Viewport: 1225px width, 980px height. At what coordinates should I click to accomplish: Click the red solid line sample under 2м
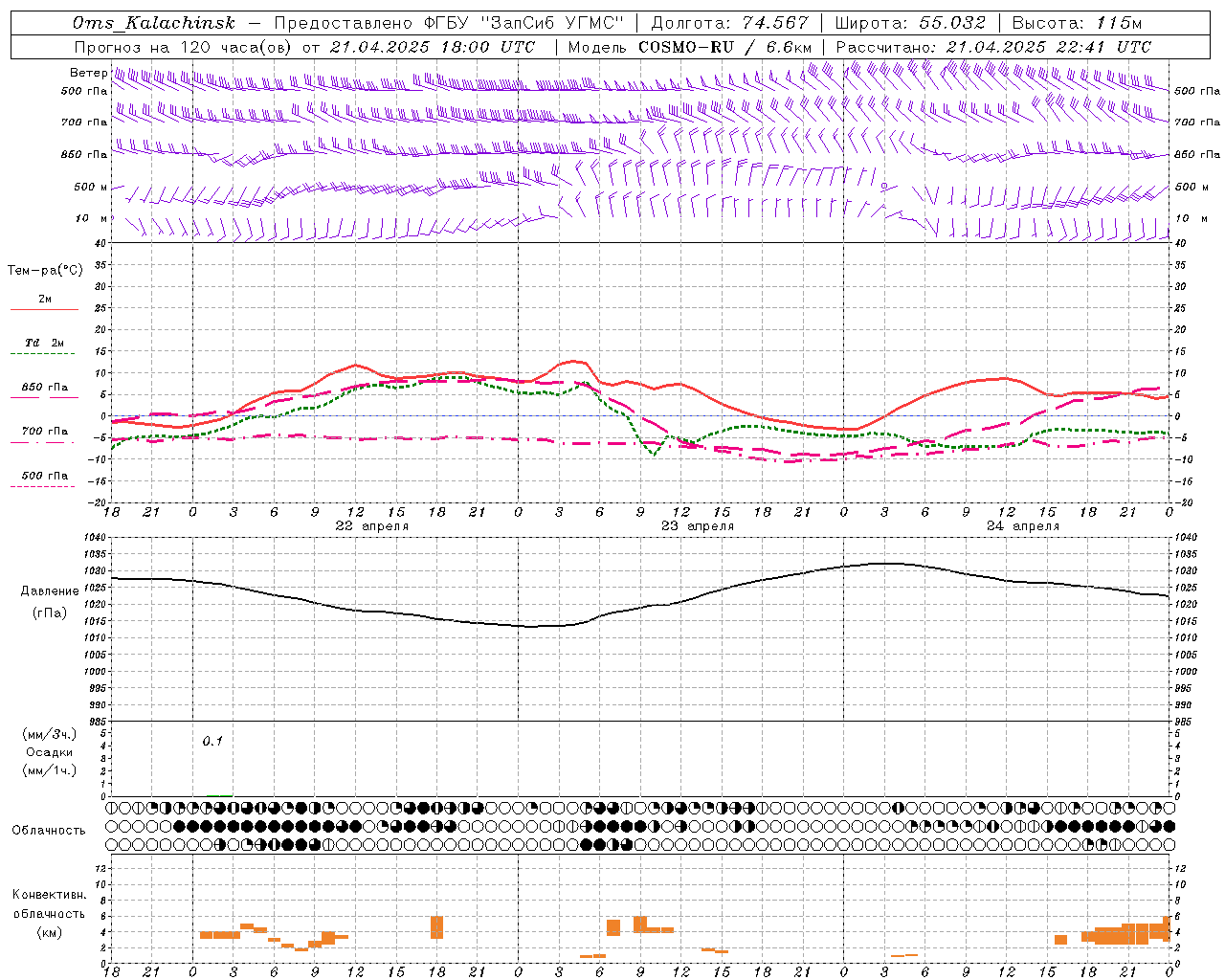pyautogui.click(x=44, y=310)
